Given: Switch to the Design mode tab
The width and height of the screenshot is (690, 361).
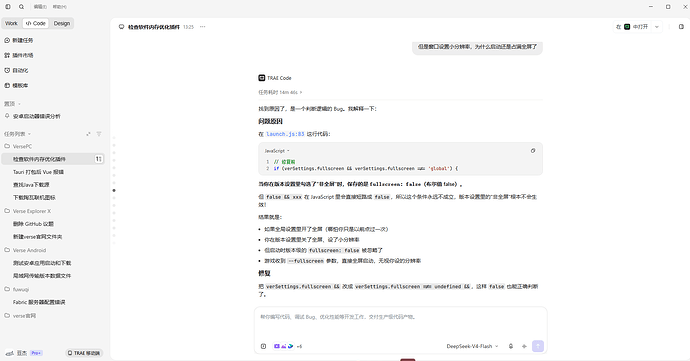Looking at the screenshot, I should tap(62, 23).
